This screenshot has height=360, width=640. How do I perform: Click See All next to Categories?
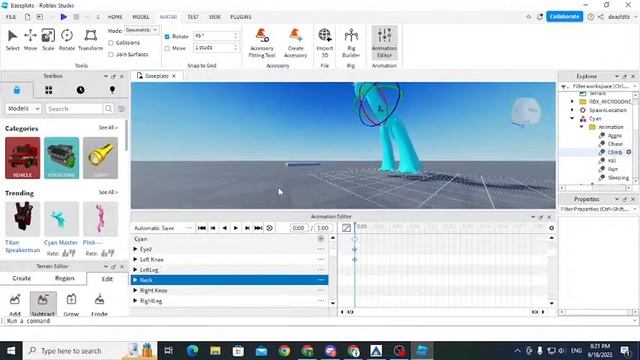point(108,128)
